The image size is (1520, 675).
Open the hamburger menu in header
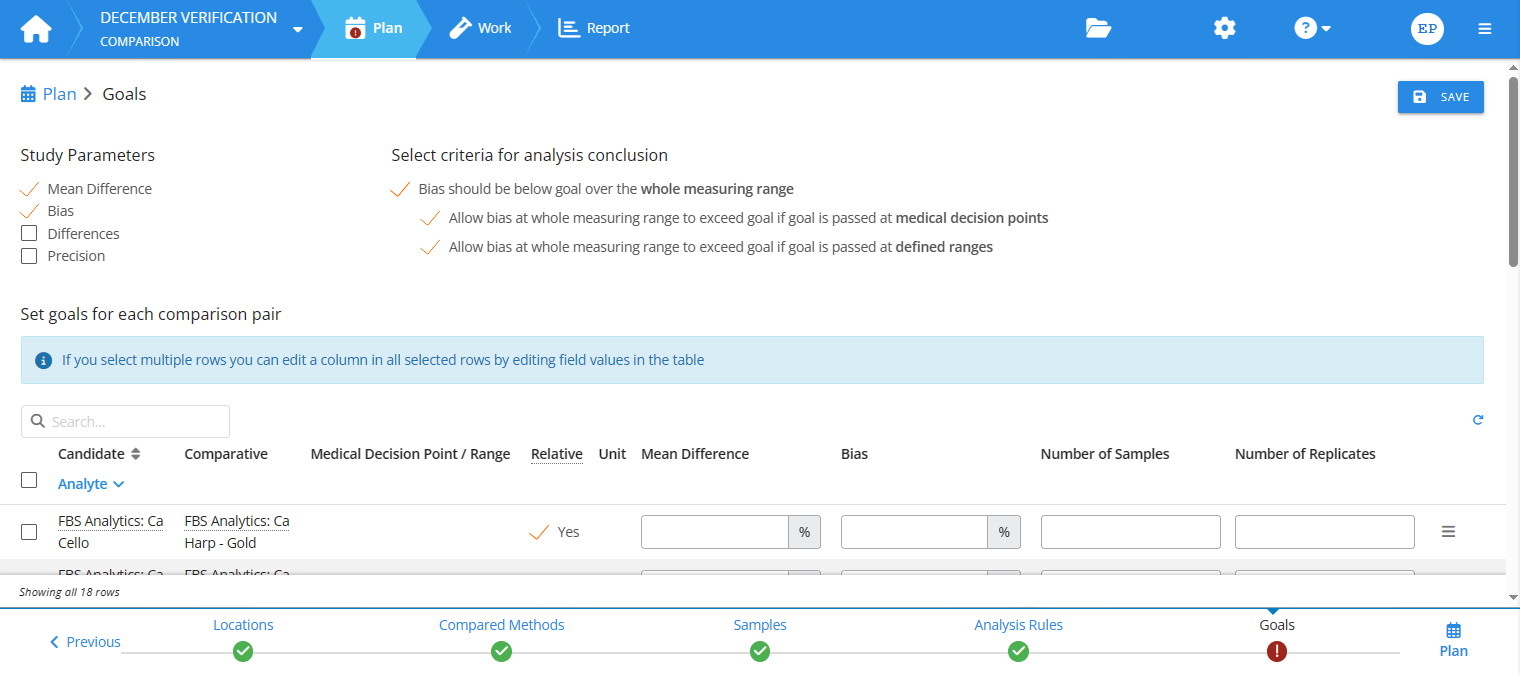point(1484,29)
